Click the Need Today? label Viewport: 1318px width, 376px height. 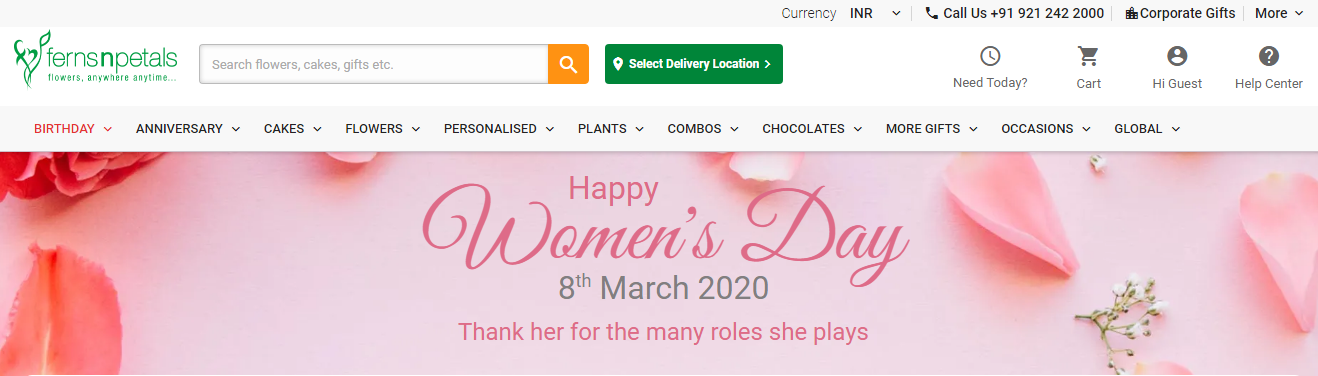point(990,84)
